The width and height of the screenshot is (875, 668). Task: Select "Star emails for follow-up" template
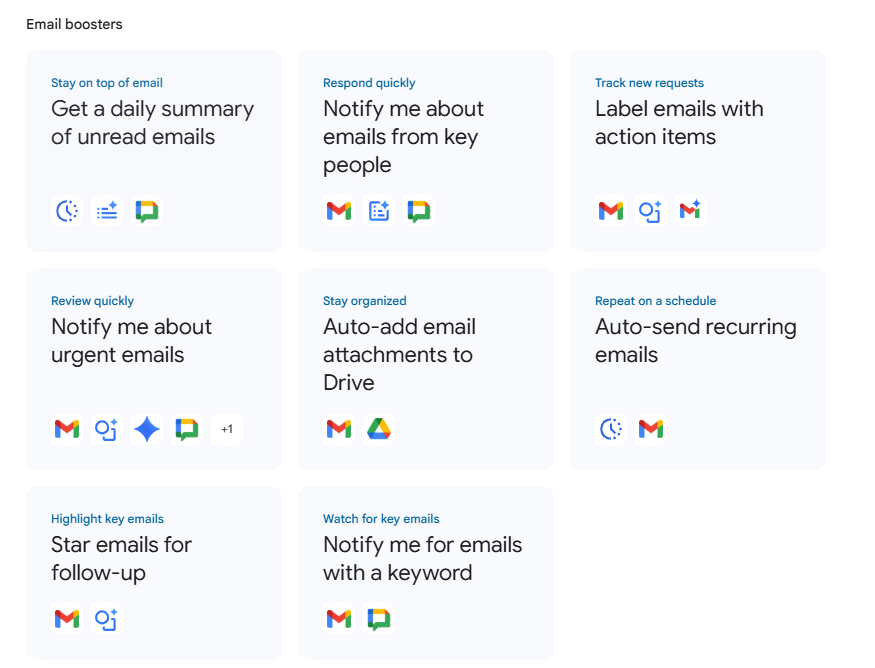pos(121,559)
